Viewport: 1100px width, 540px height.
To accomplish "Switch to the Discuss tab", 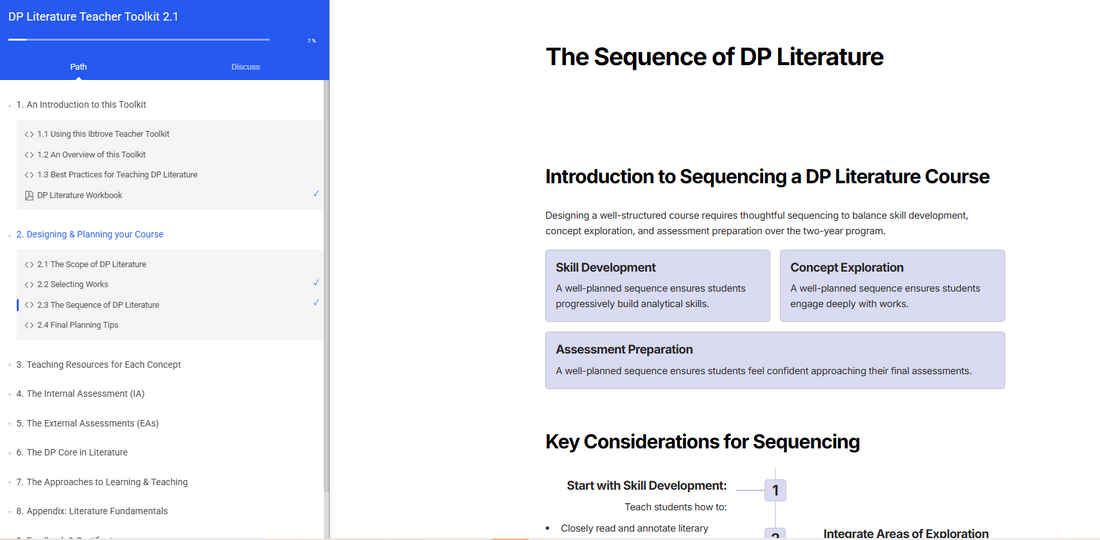I will pyautogui.click(x=245, y=67).
